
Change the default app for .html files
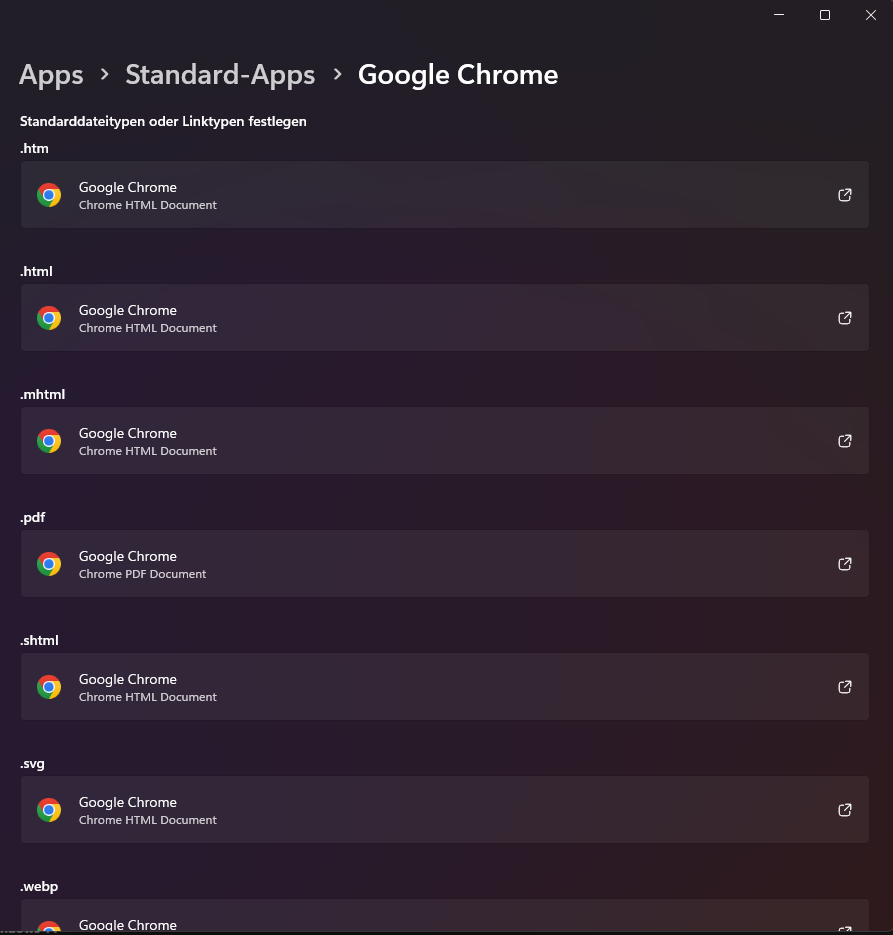pos(444,318)
